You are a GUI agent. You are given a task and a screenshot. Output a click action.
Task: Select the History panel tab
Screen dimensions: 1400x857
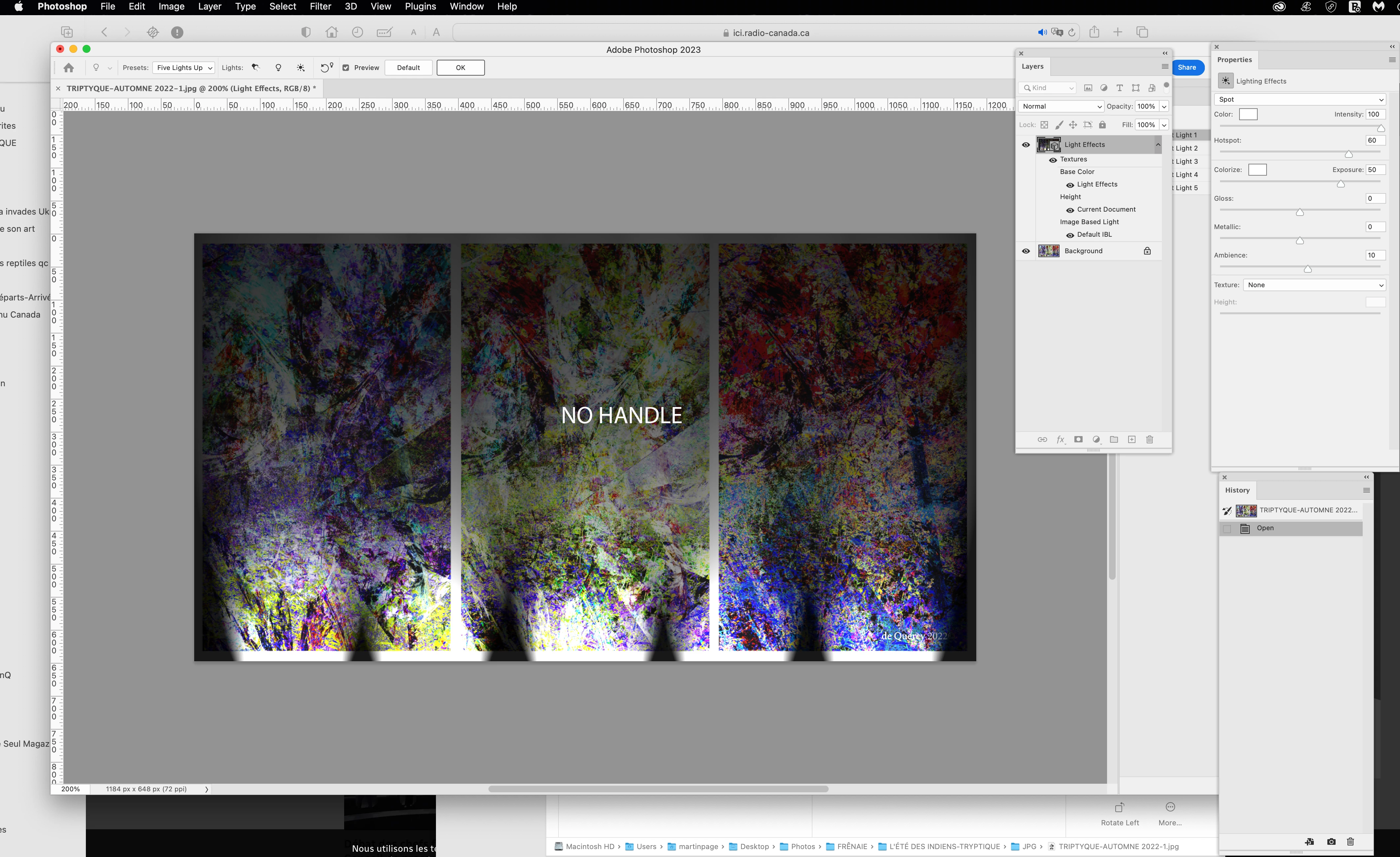[1237, 490]
